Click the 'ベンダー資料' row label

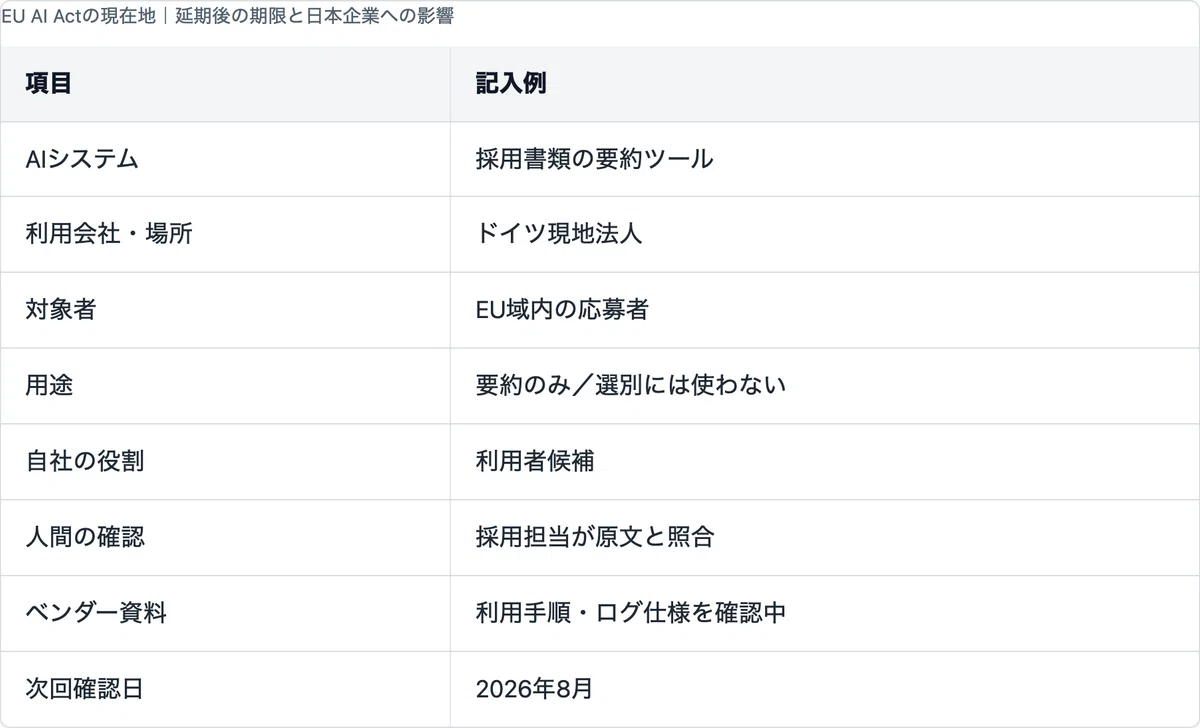point(96,613)
